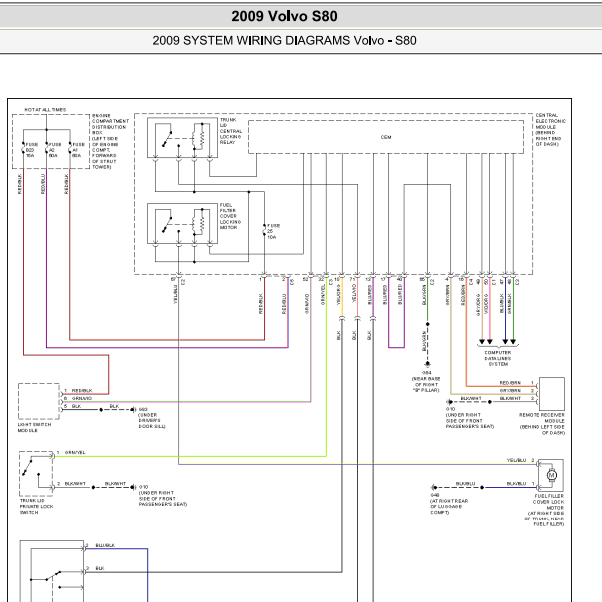The width and height of the screenshot is (602, 602).
Task: Click the motor "M" symbol in fuel filler motor
Action: pos(552,475)
